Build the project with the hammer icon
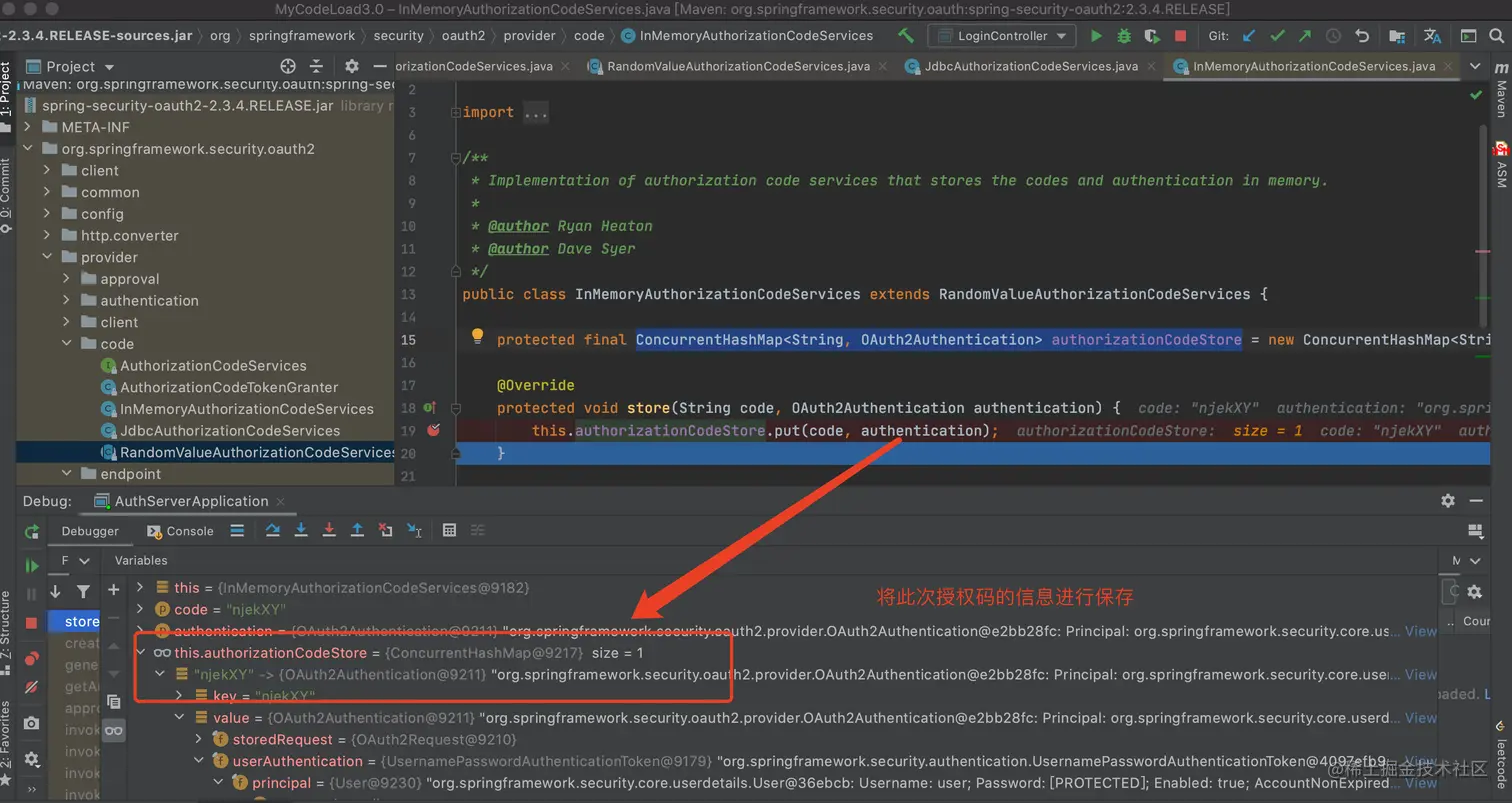 click(906, 35)
